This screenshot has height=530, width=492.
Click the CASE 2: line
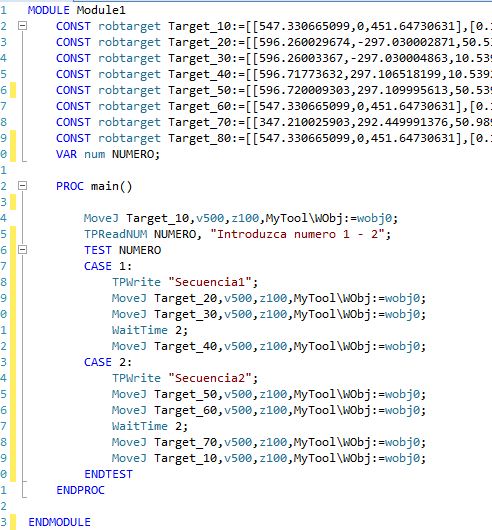coord(108,362)
